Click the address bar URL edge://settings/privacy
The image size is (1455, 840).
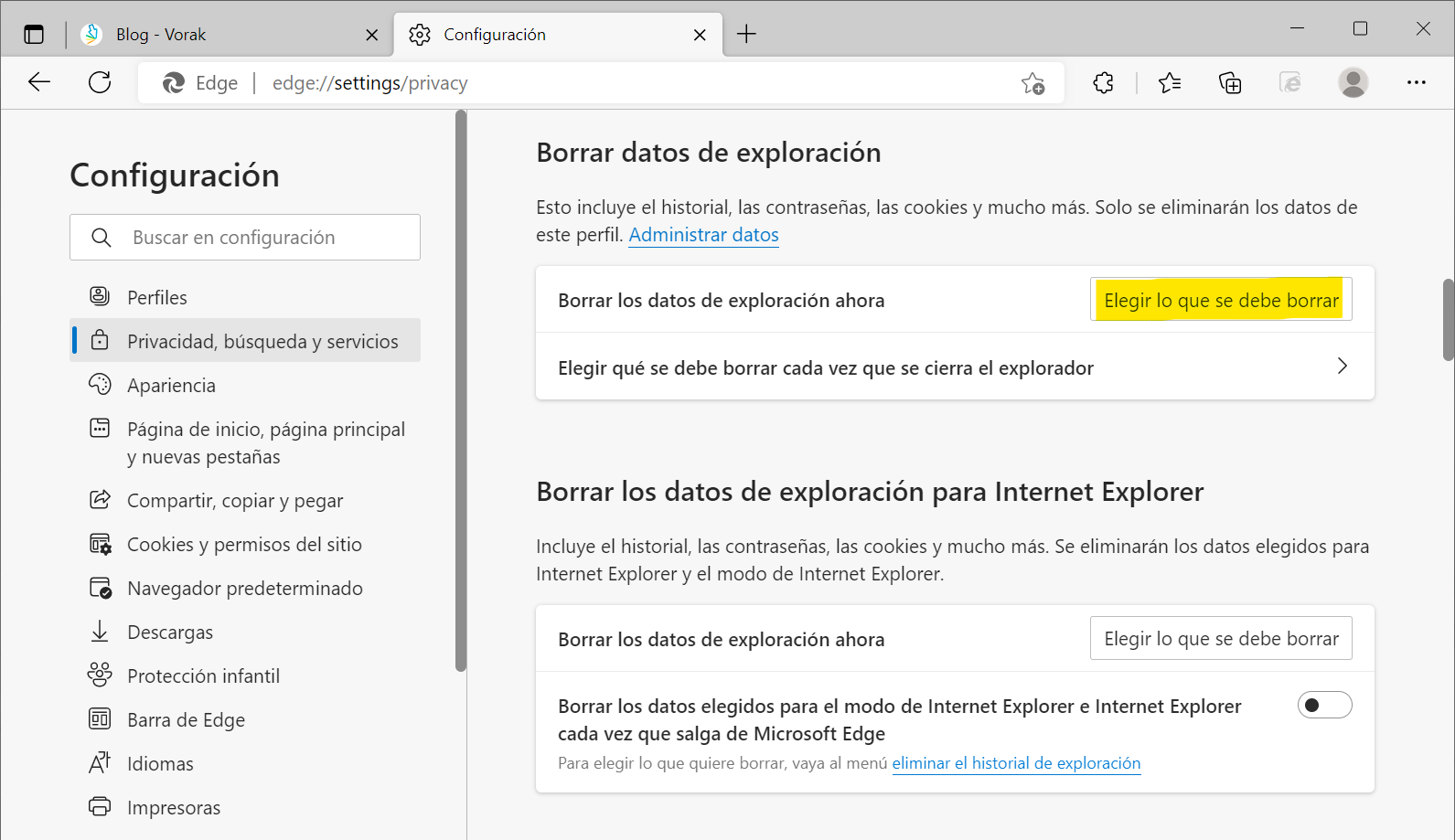point(370,83)
